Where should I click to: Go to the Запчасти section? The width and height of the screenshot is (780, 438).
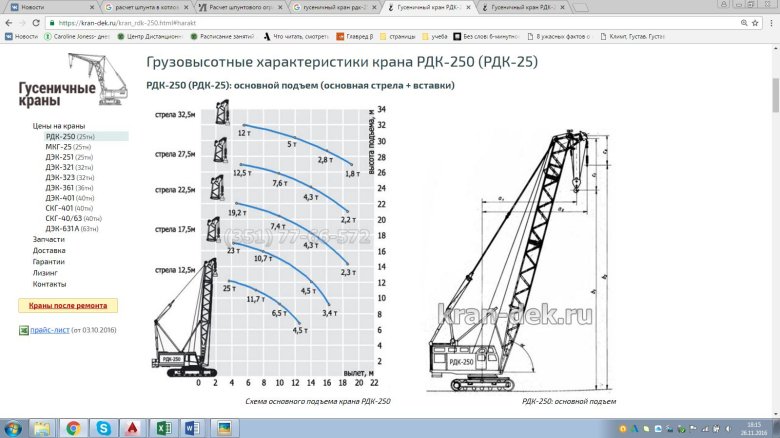(x=48, y=239)
